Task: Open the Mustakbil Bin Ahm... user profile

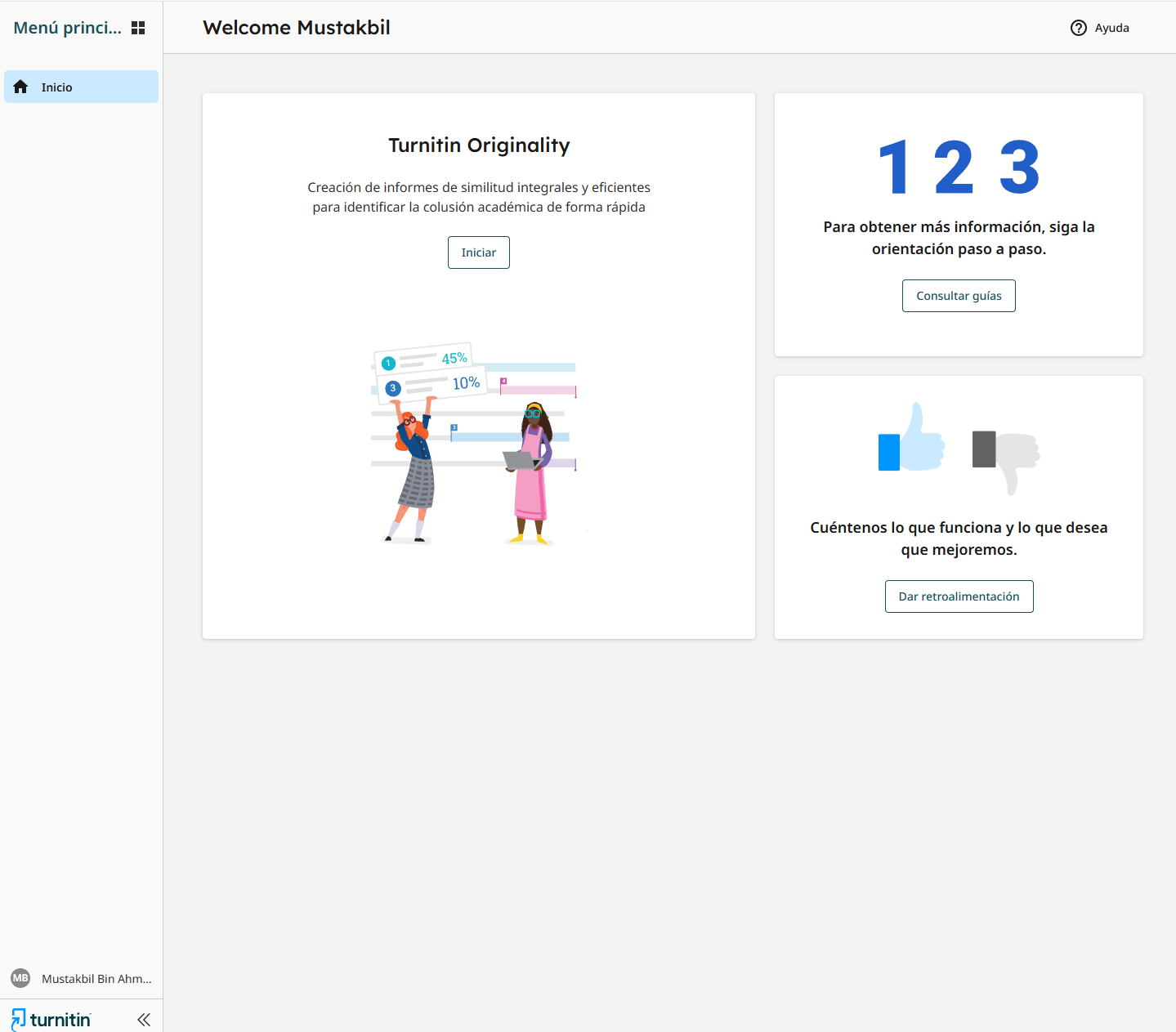Action: click(82, 978)
